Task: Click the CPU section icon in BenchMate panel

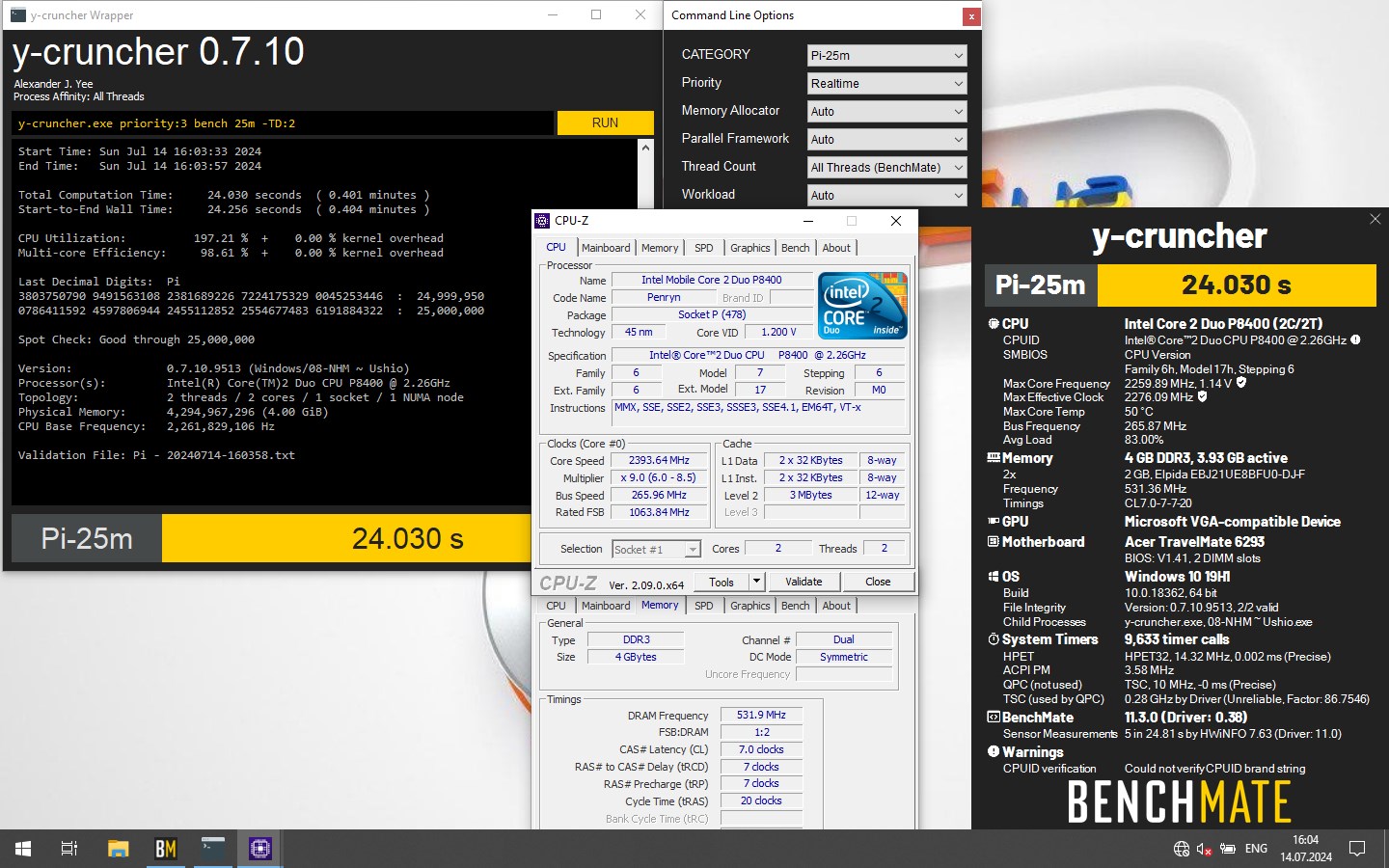Action: pos(994,324)
